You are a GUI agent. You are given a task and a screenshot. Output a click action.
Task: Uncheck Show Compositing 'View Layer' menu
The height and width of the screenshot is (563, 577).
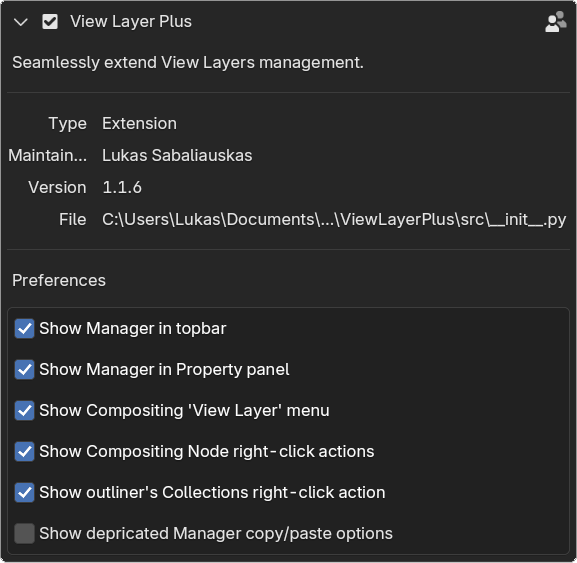point(25,410)
